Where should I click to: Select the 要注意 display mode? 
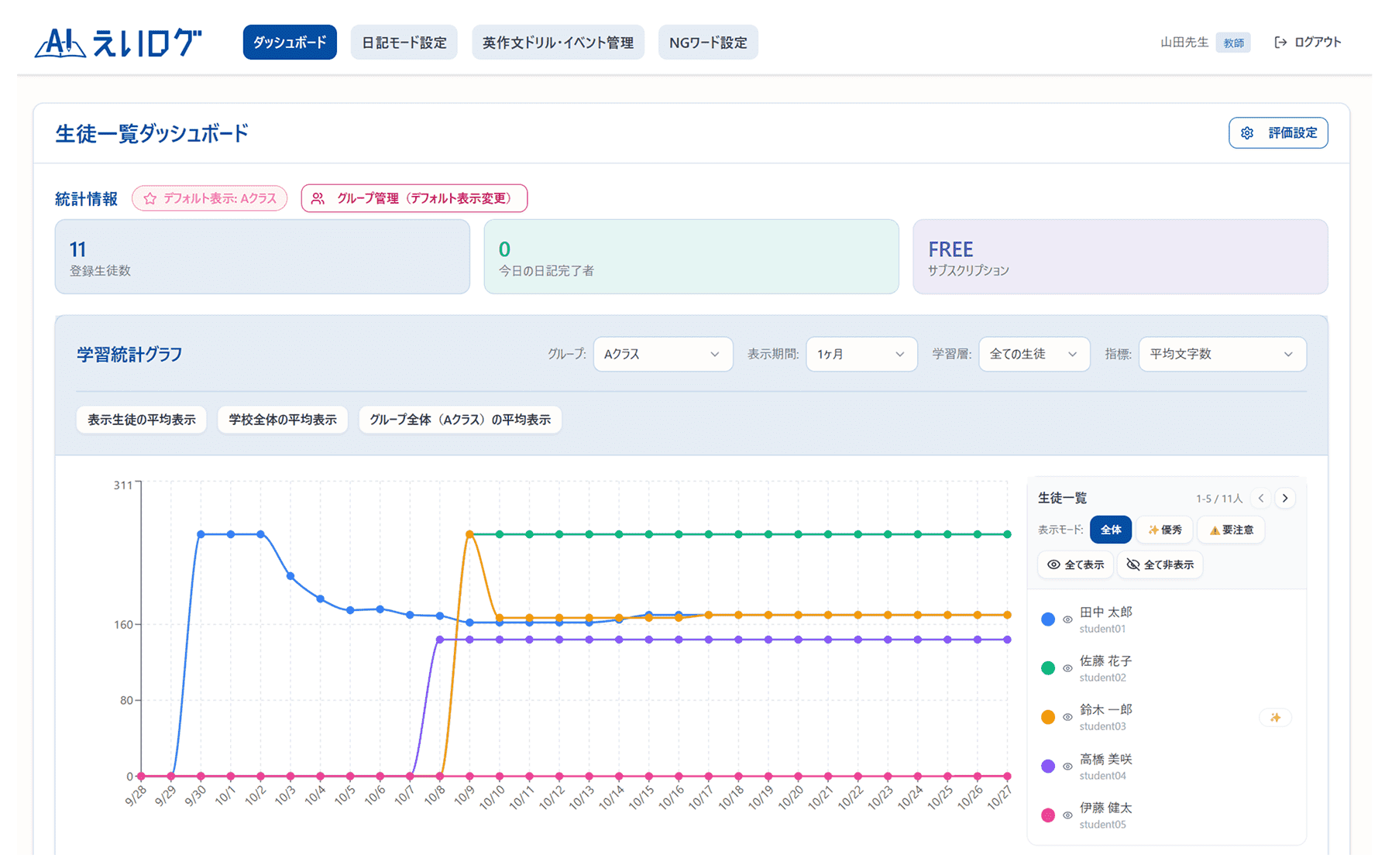coord(1231,530)
